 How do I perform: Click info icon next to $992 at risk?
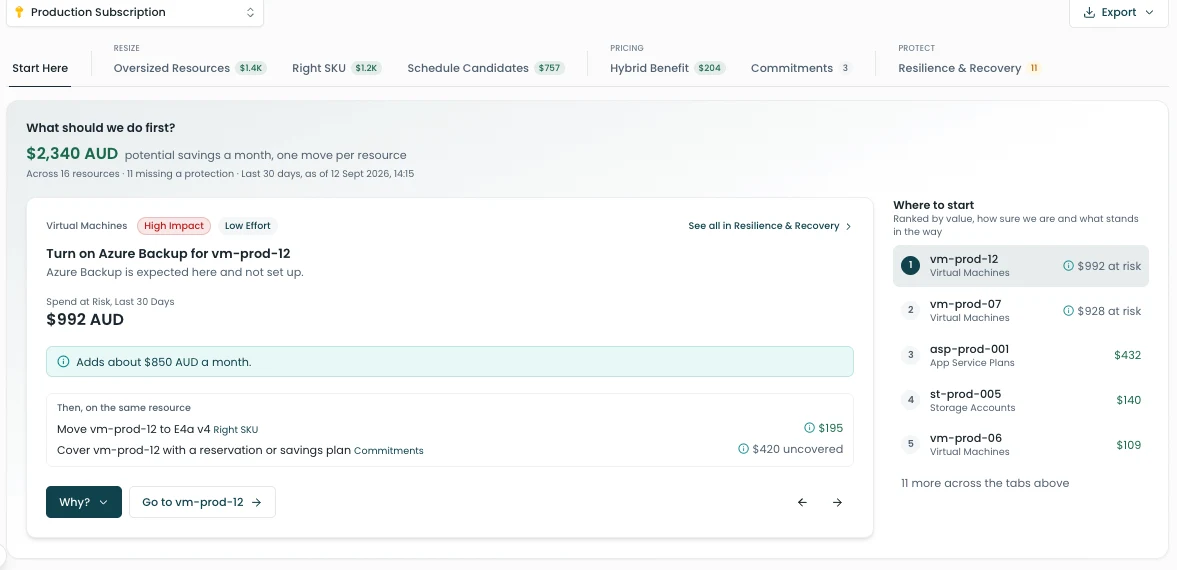pos(1068,266)
